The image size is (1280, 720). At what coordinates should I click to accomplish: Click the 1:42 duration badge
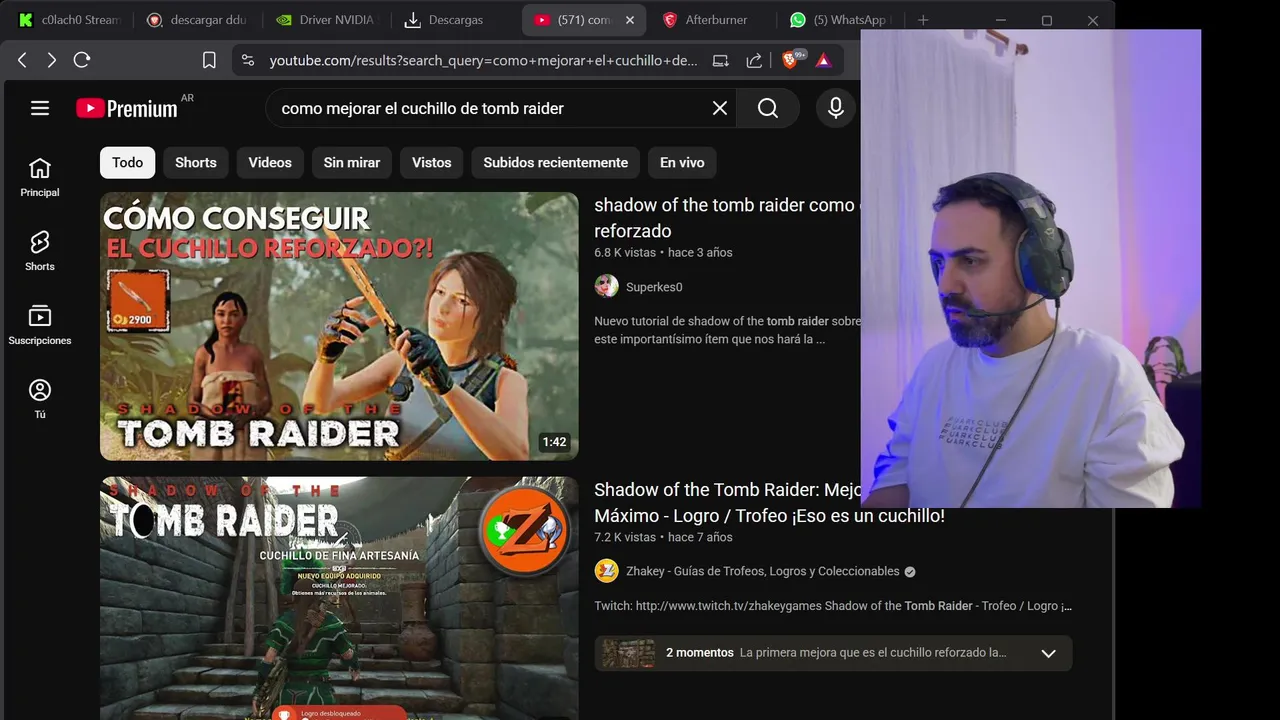554,442
